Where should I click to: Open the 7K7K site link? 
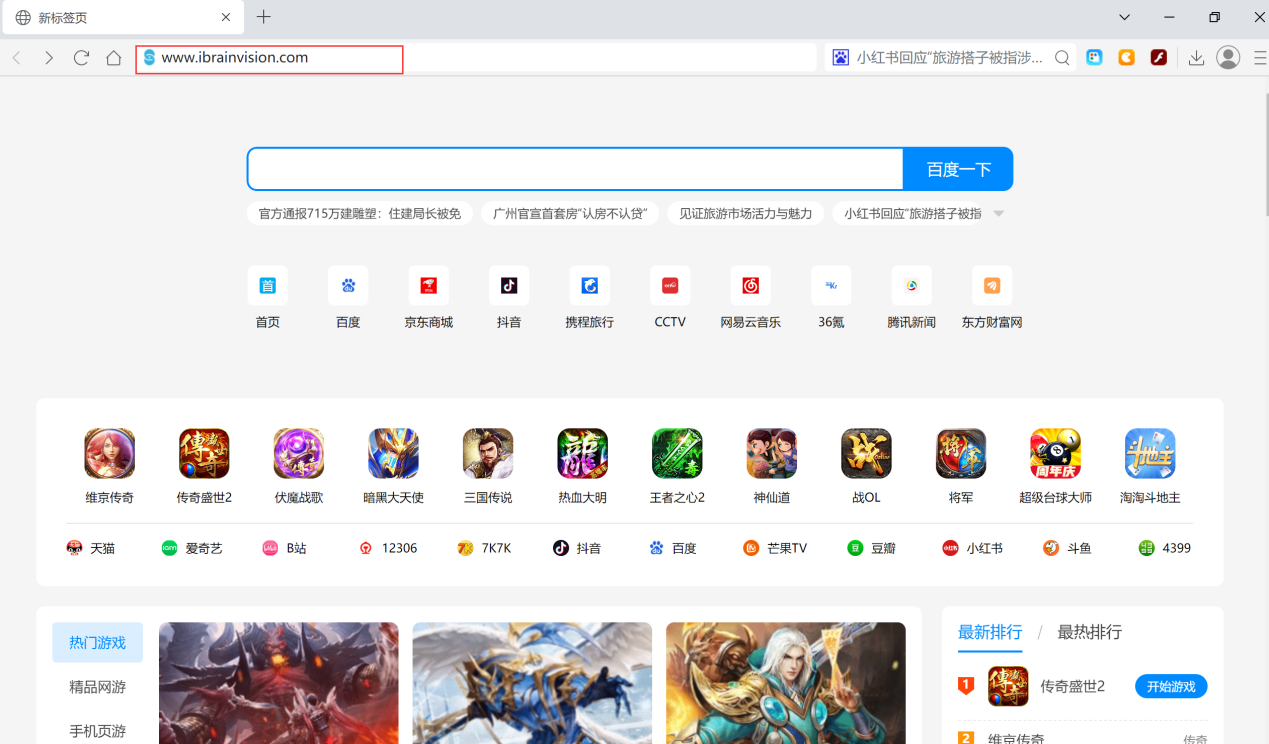tap(484, 548)
